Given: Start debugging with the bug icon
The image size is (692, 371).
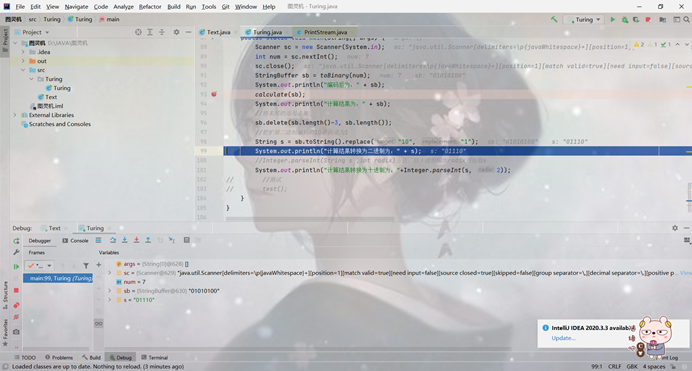Looking at the screenshot, I should pyautogui.click(x=624, y=19).
